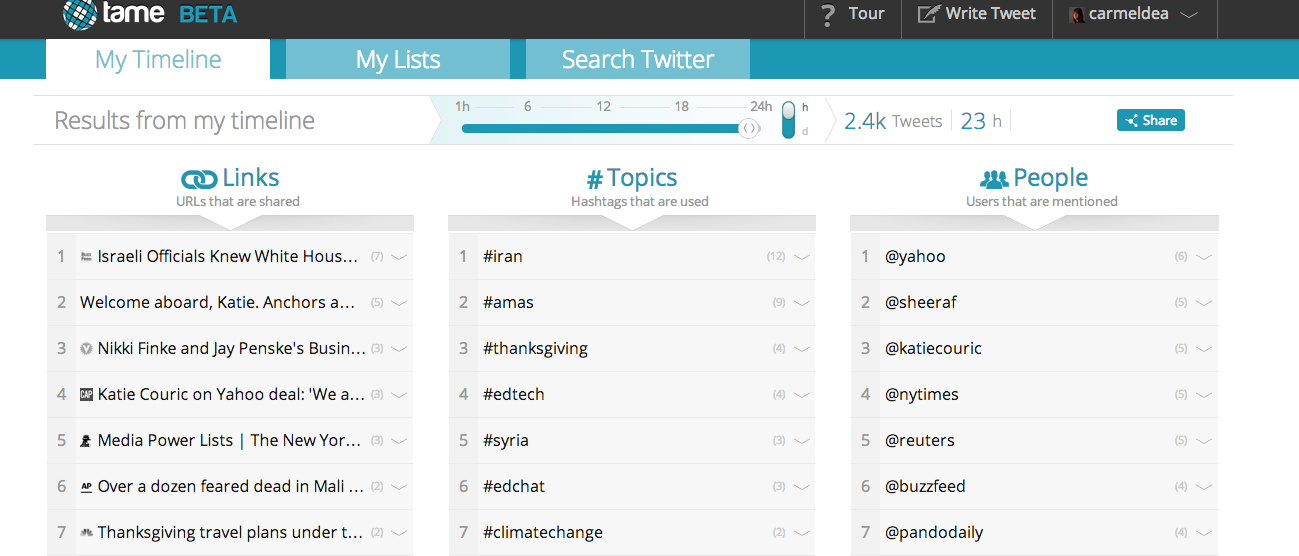Switch to Search Twitter tab
Image resolution: width=1299 pixels, height=556 pixels.
tap(638, 59)
